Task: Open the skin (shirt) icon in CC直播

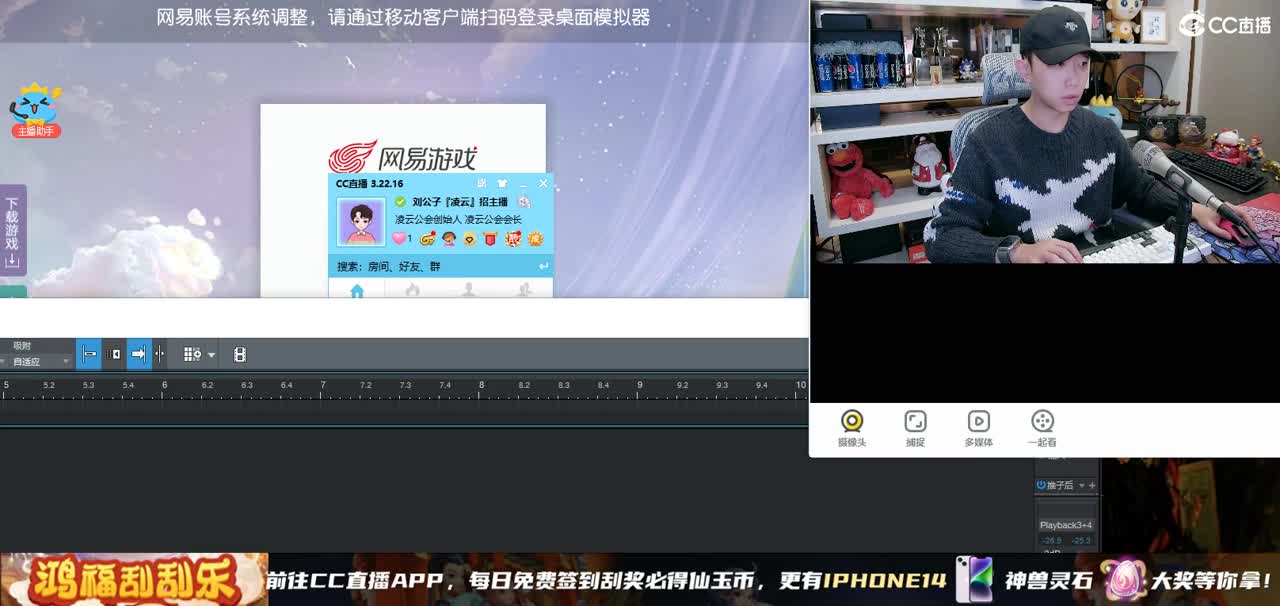Action: click(502, 183)
